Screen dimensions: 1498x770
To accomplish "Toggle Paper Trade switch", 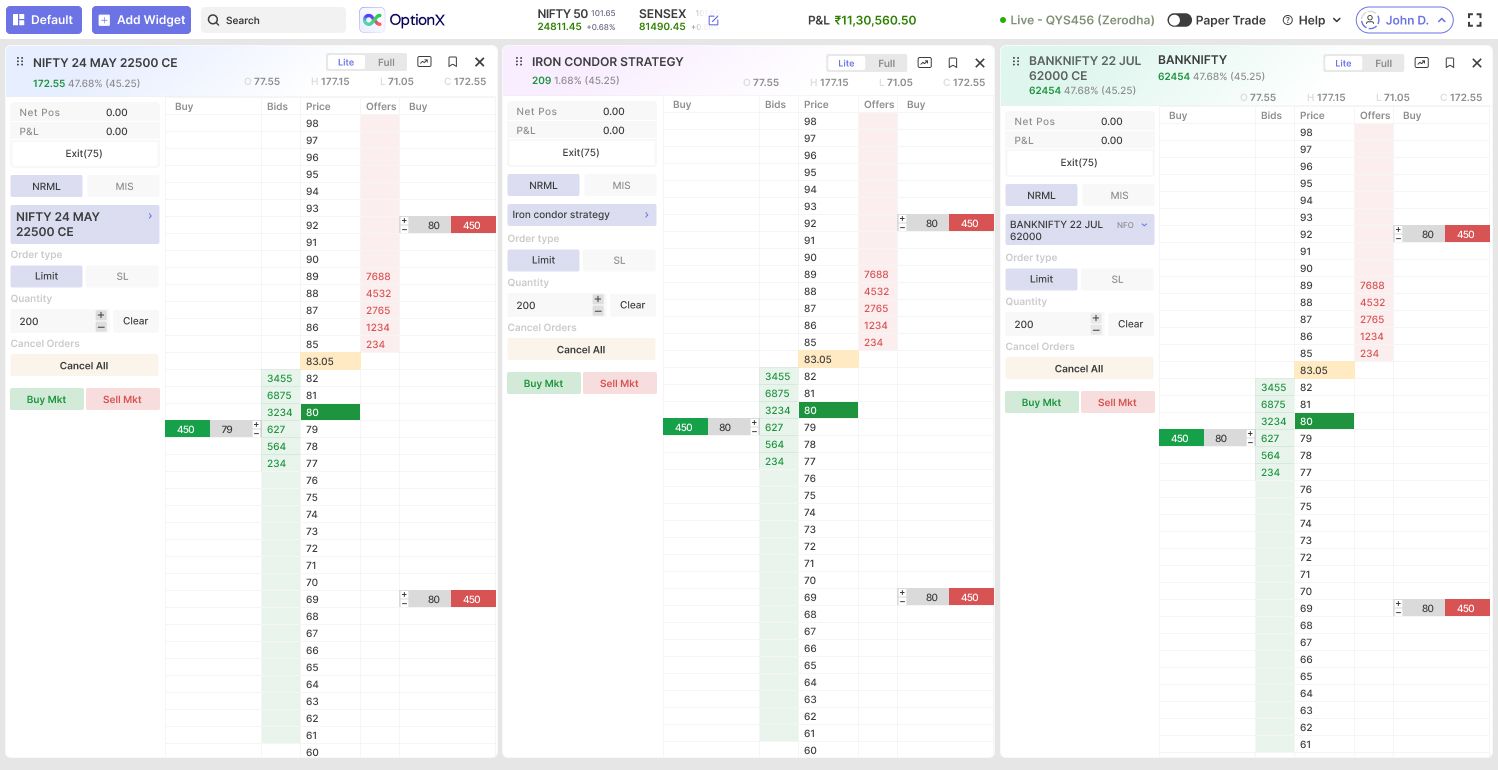I will [1179, 20].
